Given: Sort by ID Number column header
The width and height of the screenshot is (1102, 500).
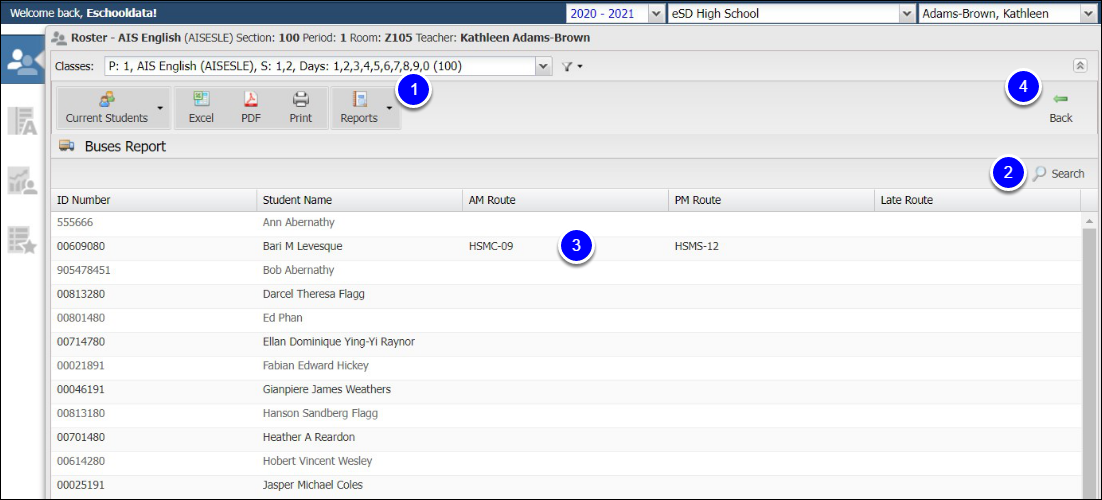Looking at the screenshot, I should (154, 200).
